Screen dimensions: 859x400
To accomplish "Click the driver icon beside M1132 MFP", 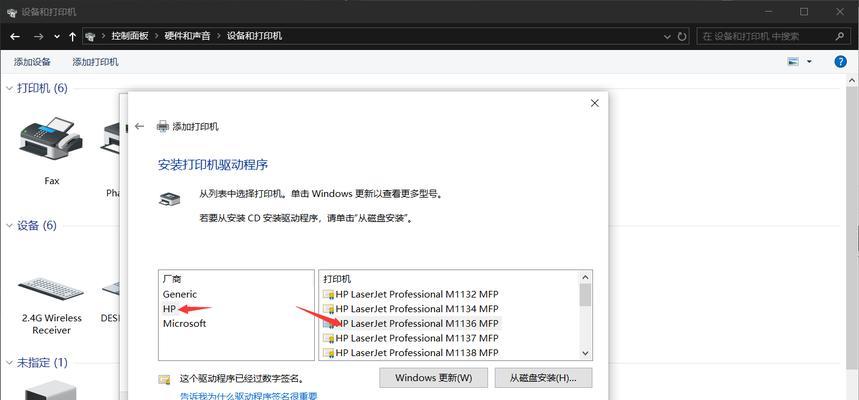I will (329, 295).
